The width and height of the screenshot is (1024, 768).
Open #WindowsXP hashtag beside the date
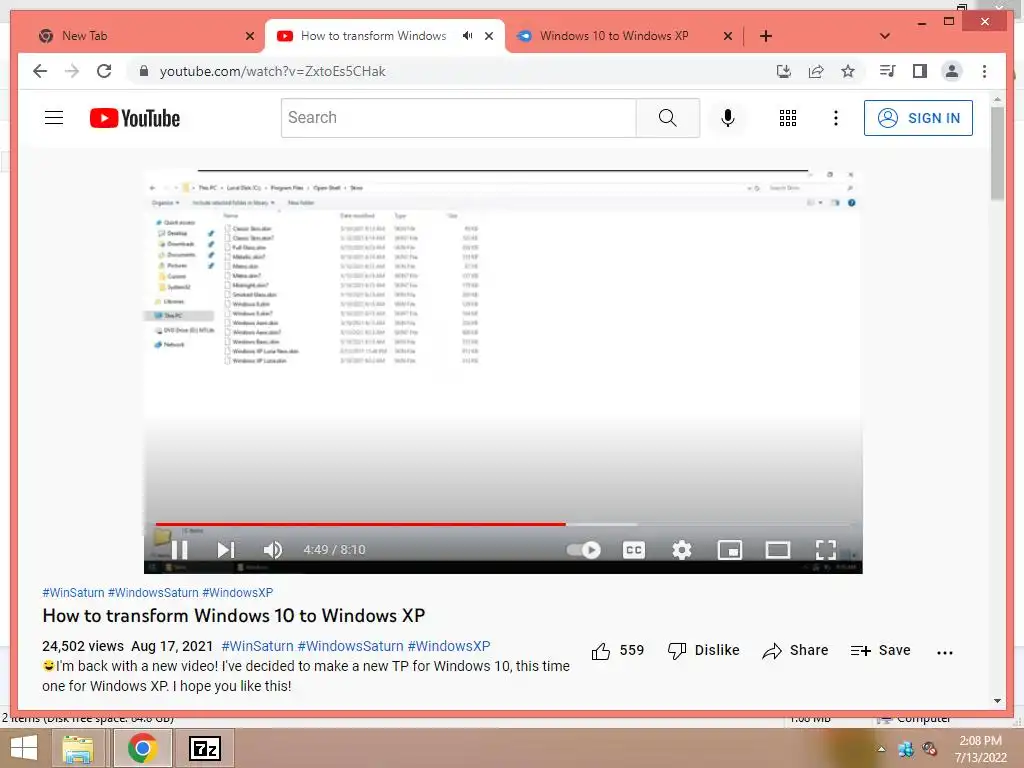[x=449, y=647]
